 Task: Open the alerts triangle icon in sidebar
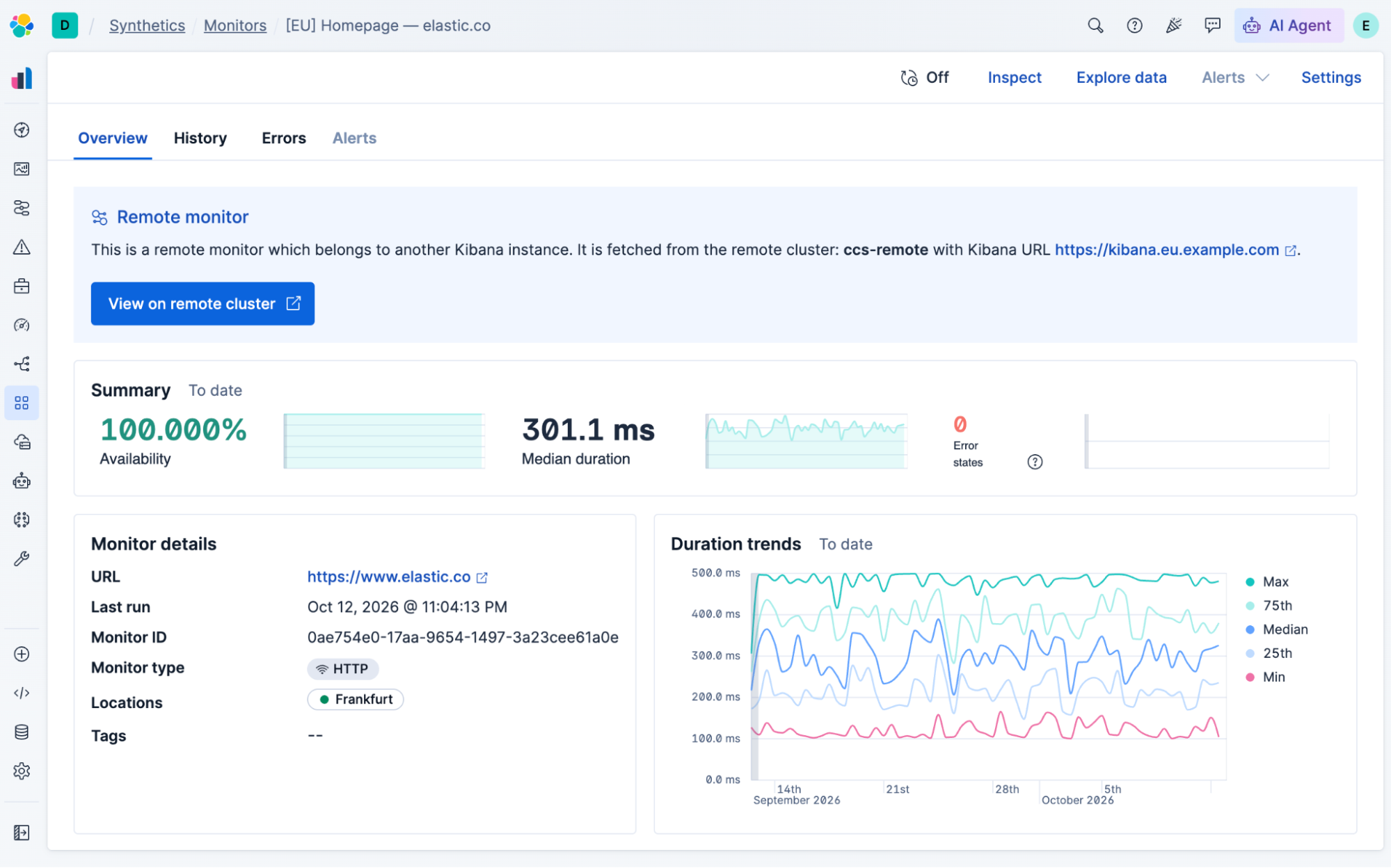pos(22,247)
